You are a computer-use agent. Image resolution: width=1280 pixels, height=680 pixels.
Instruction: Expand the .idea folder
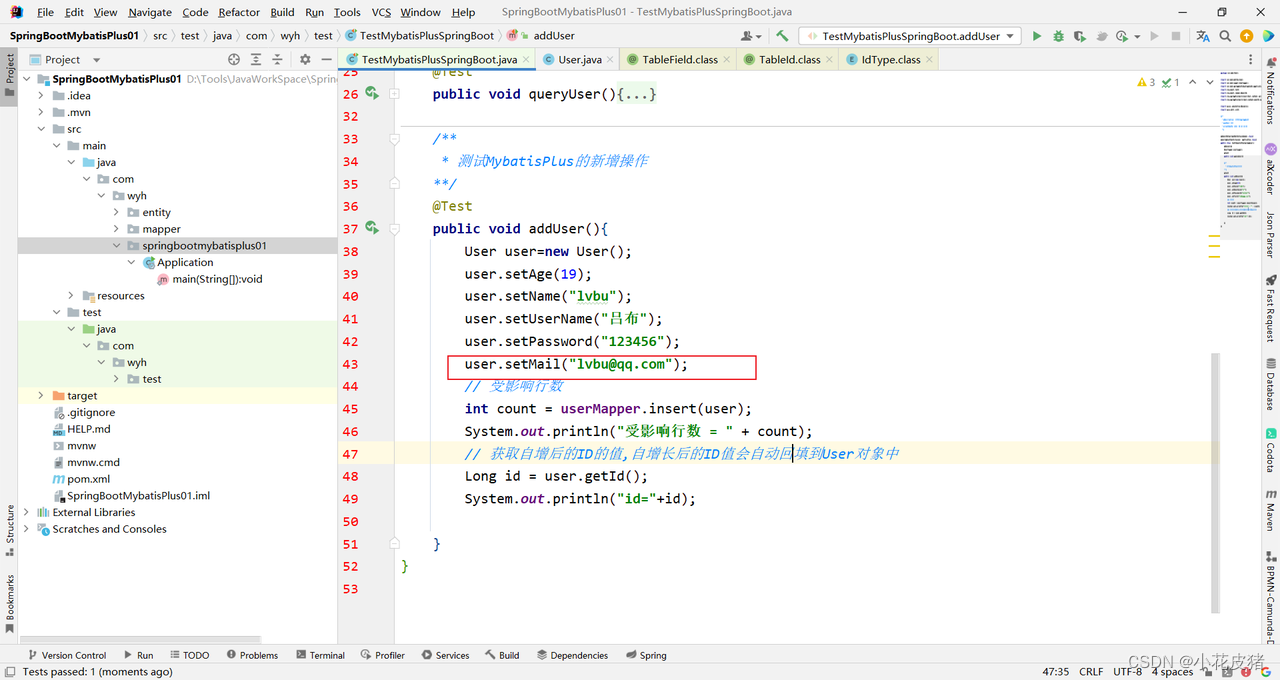tap(41, 96)
